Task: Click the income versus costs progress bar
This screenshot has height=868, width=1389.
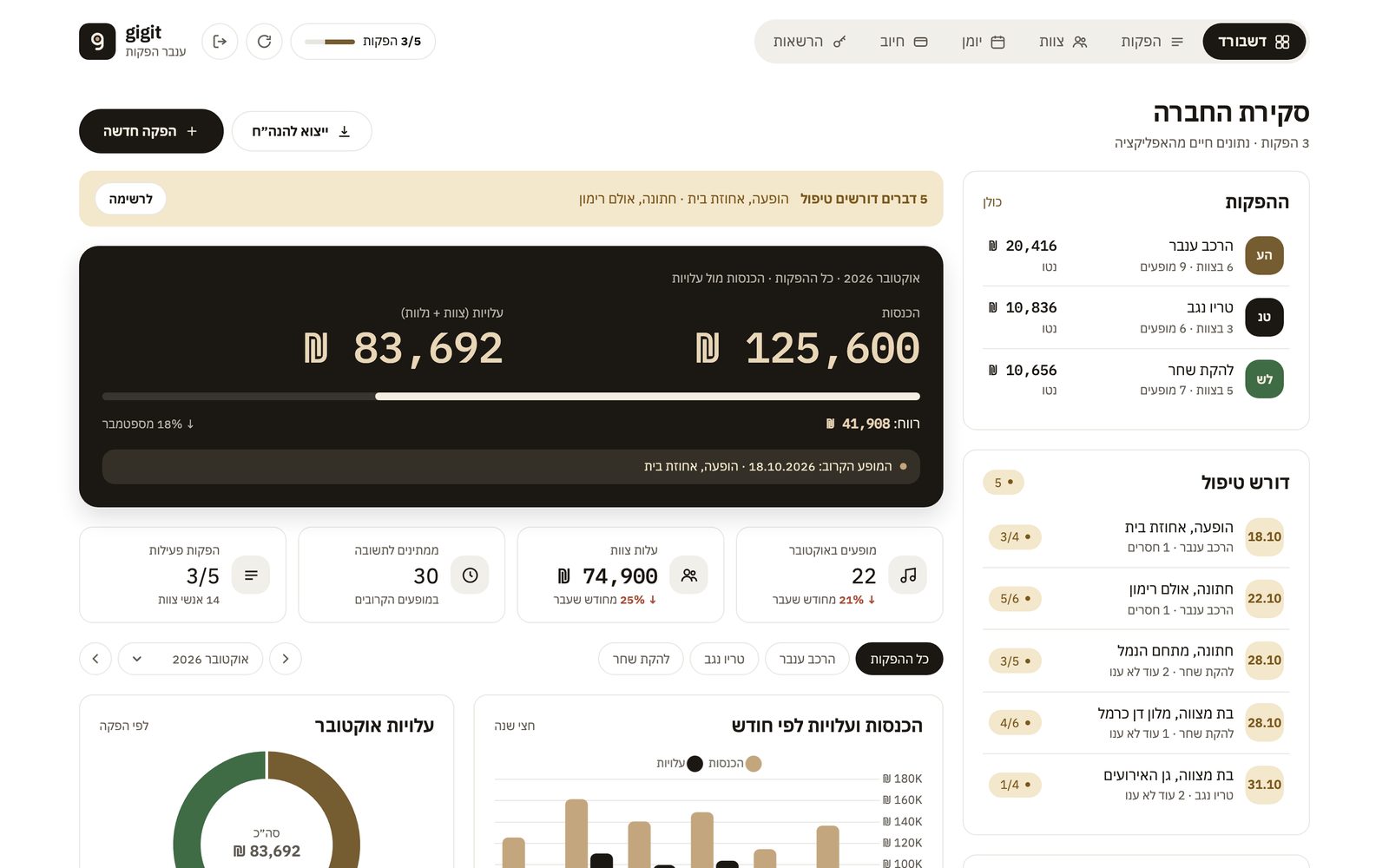Action: point(511,397)
